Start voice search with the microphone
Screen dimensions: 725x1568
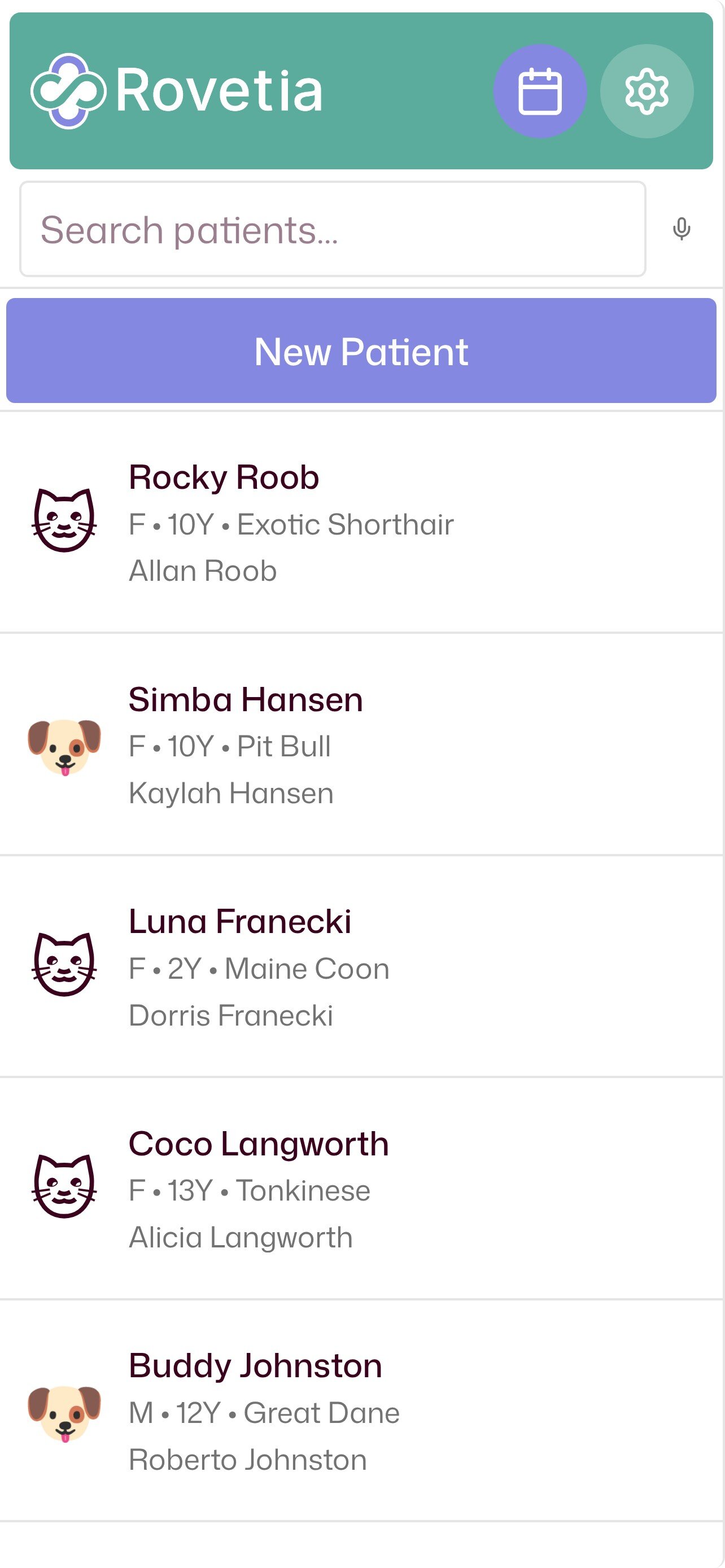[681, 230]
